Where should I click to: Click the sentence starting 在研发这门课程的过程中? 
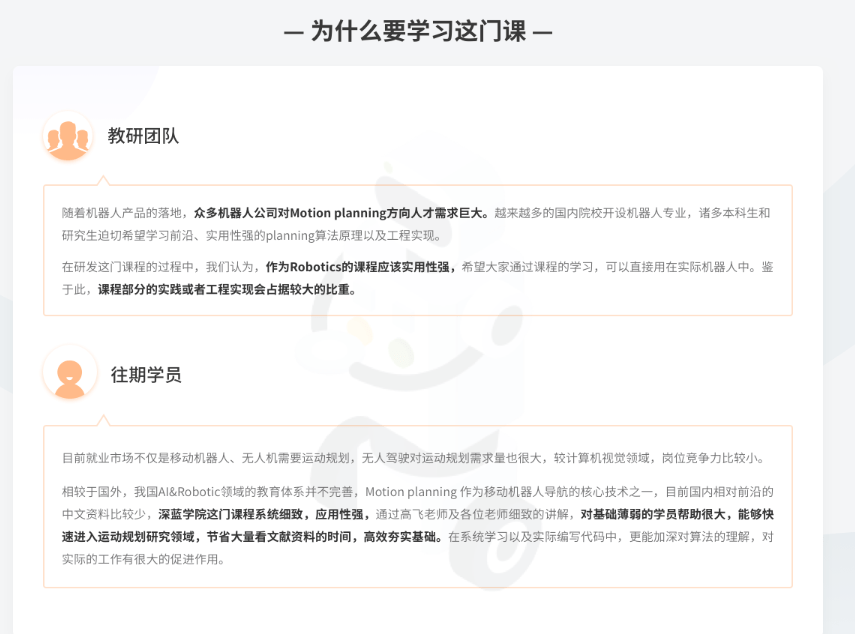pos(158,267)
